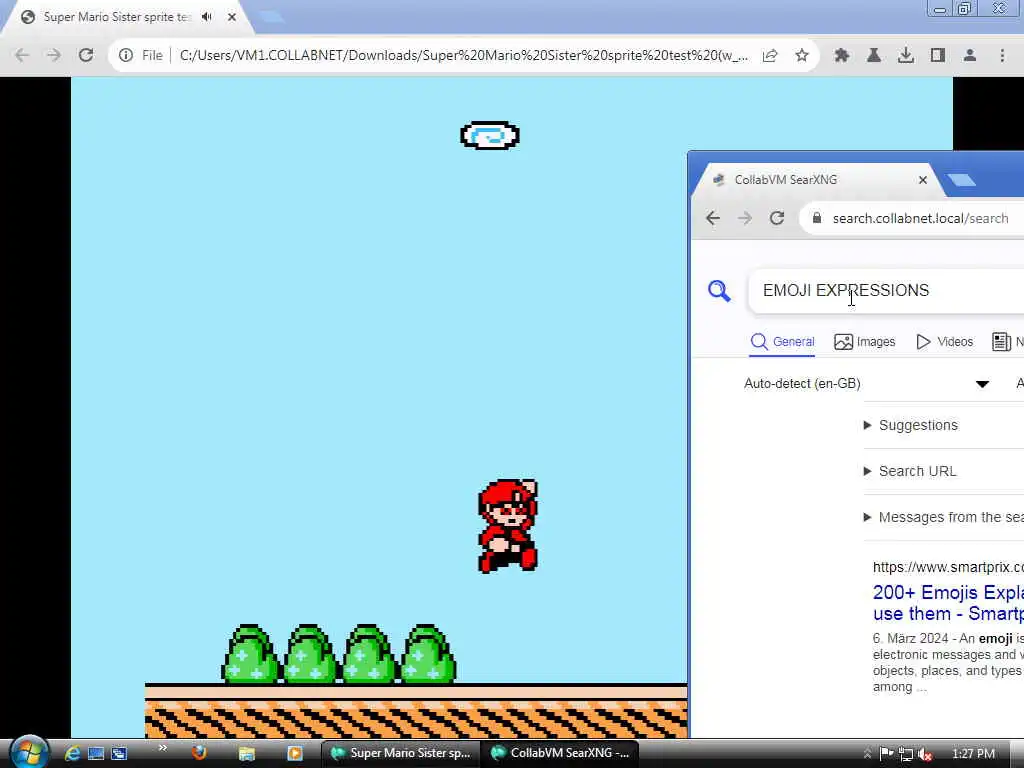
Task: Click the network tray icon
Action: click(906, 754)
